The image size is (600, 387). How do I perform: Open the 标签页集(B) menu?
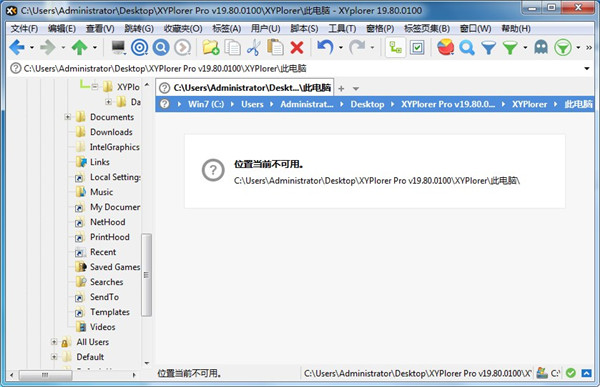pos(427,29)
